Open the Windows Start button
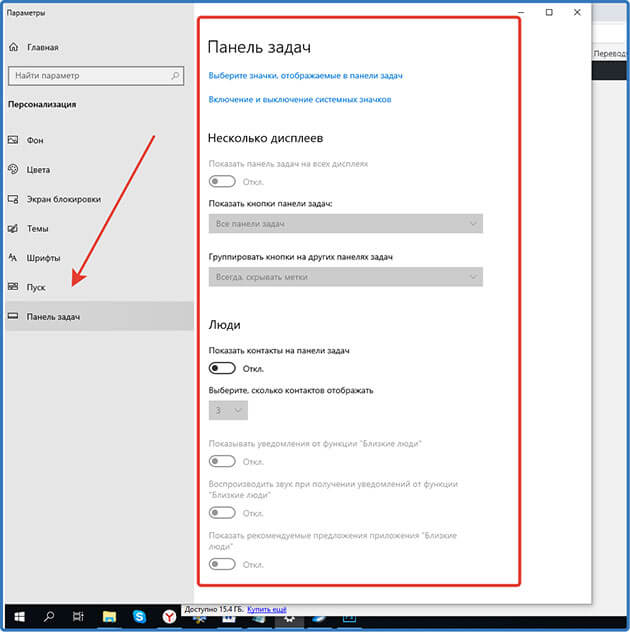 19,617
